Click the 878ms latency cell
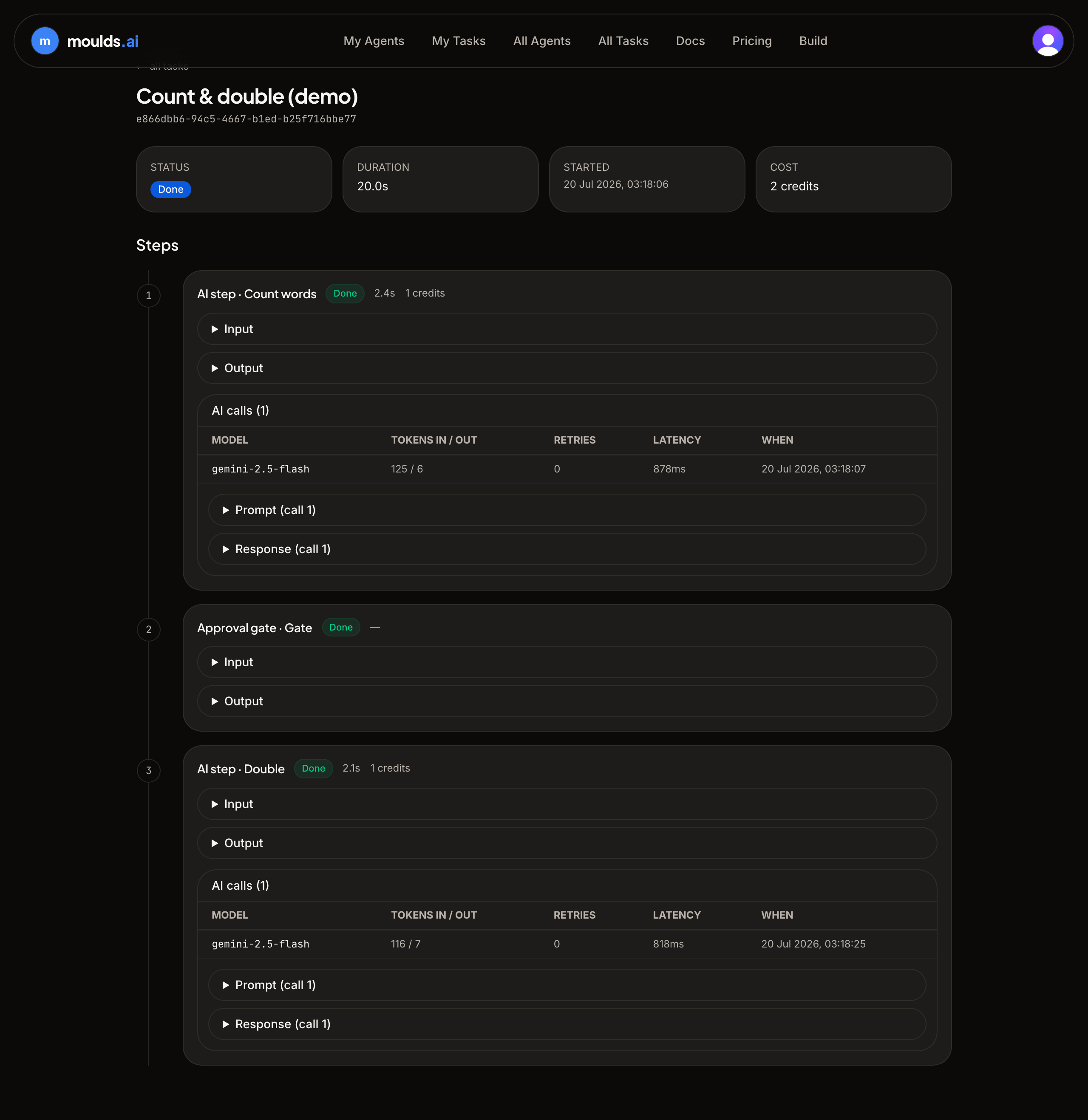 click(x=669, y=469)
